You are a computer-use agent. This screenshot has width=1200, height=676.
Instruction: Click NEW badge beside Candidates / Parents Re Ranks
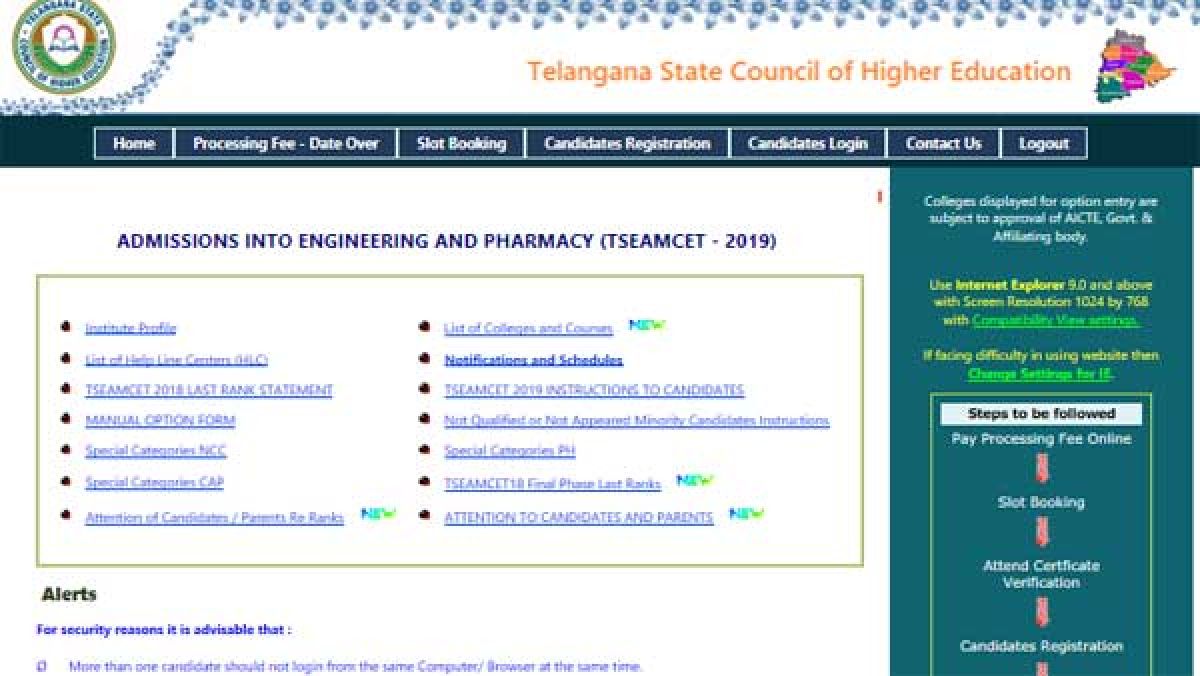click(x=378, y=514)
